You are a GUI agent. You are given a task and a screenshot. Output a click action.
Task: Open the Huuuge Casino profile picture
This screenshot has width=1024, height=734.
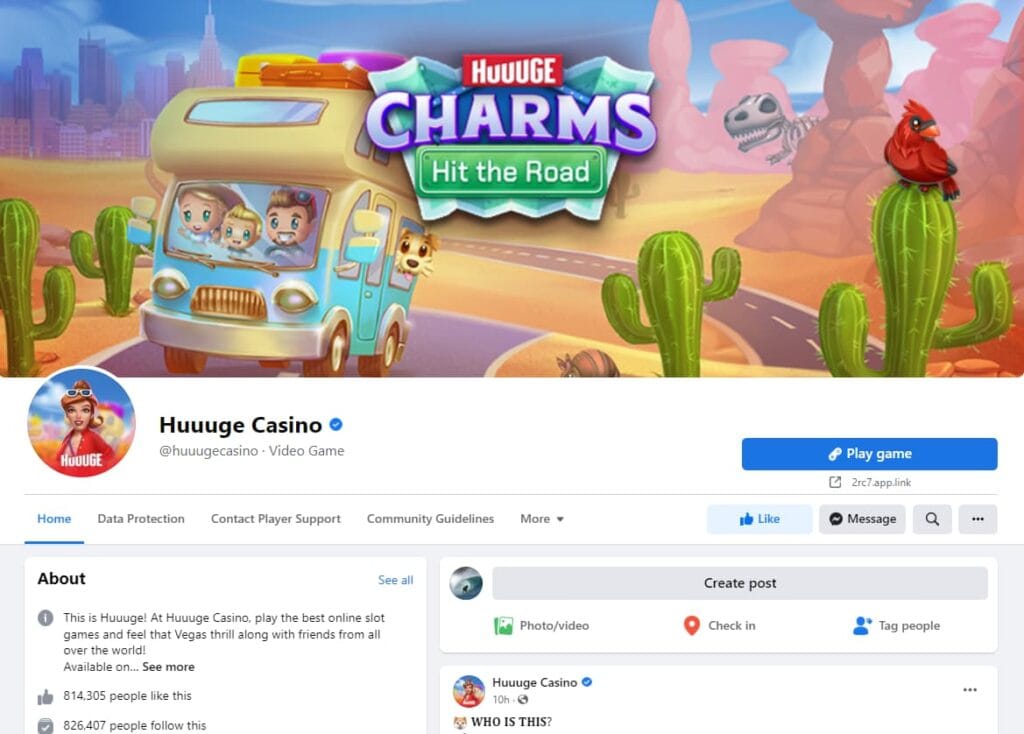coord(82,422)
